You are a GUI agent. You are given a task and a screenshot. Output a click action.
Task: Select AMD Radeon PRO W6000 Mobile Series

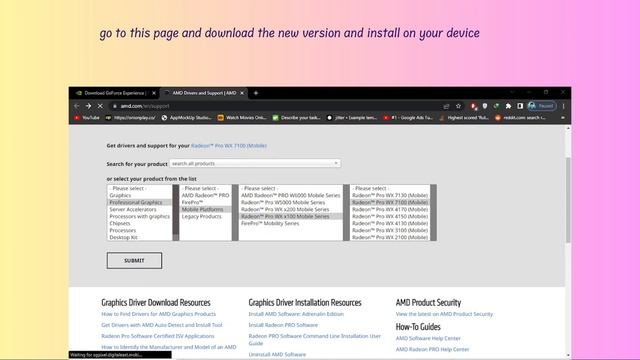[291, 196]
